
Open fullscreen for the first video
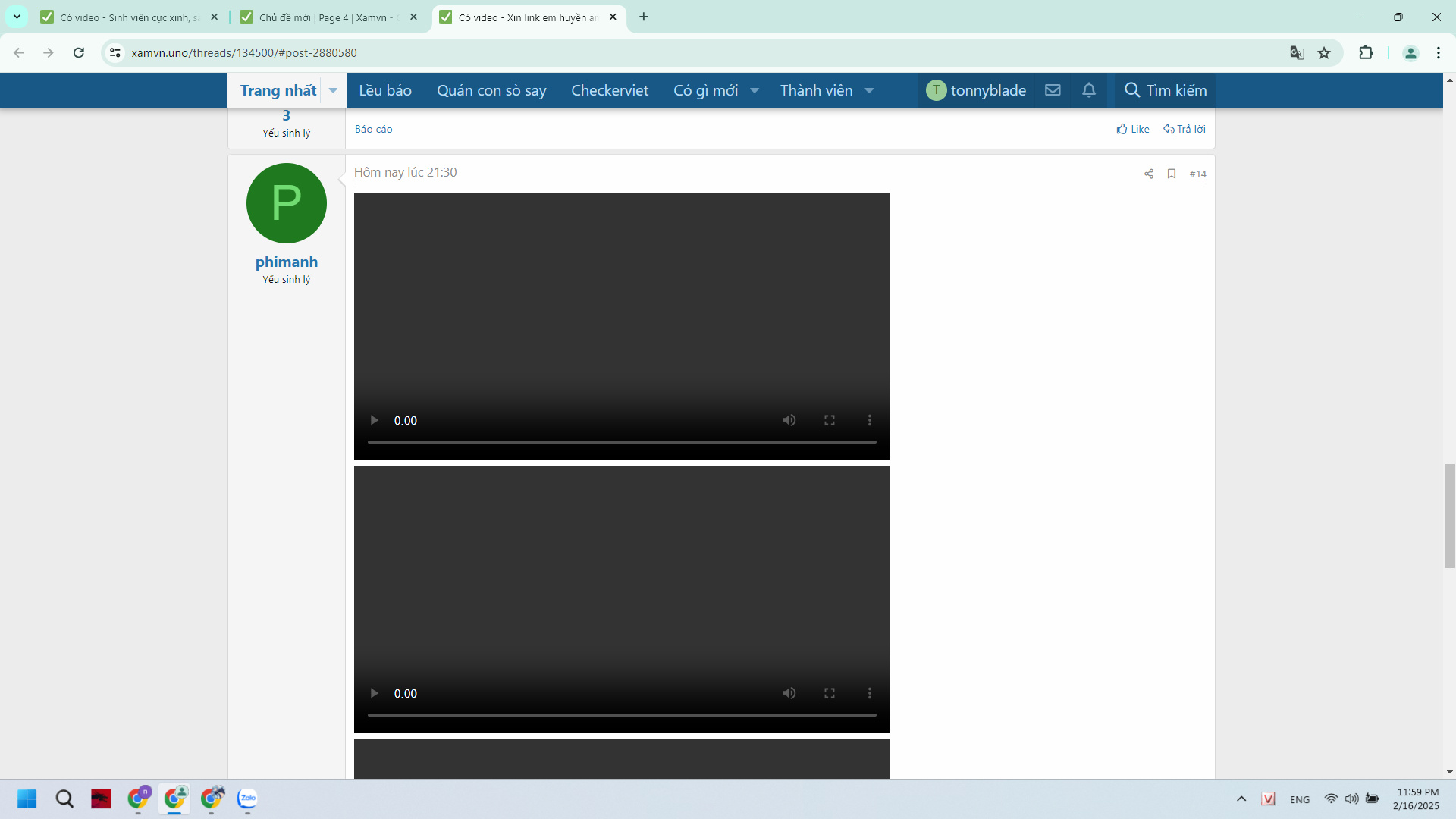[x=830, y=420]
